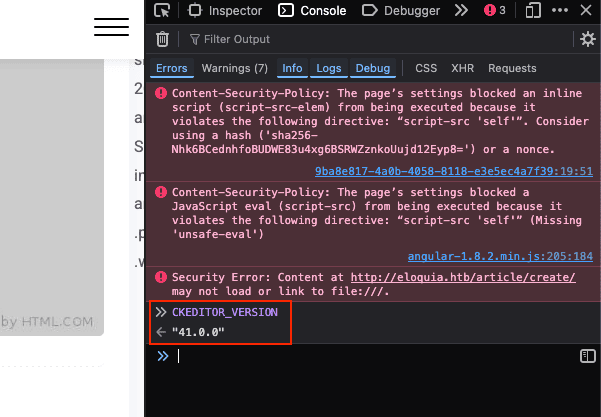The image size is (601, 417).
Task: Click the Inspector tab icon
Action: pos(195,10)
